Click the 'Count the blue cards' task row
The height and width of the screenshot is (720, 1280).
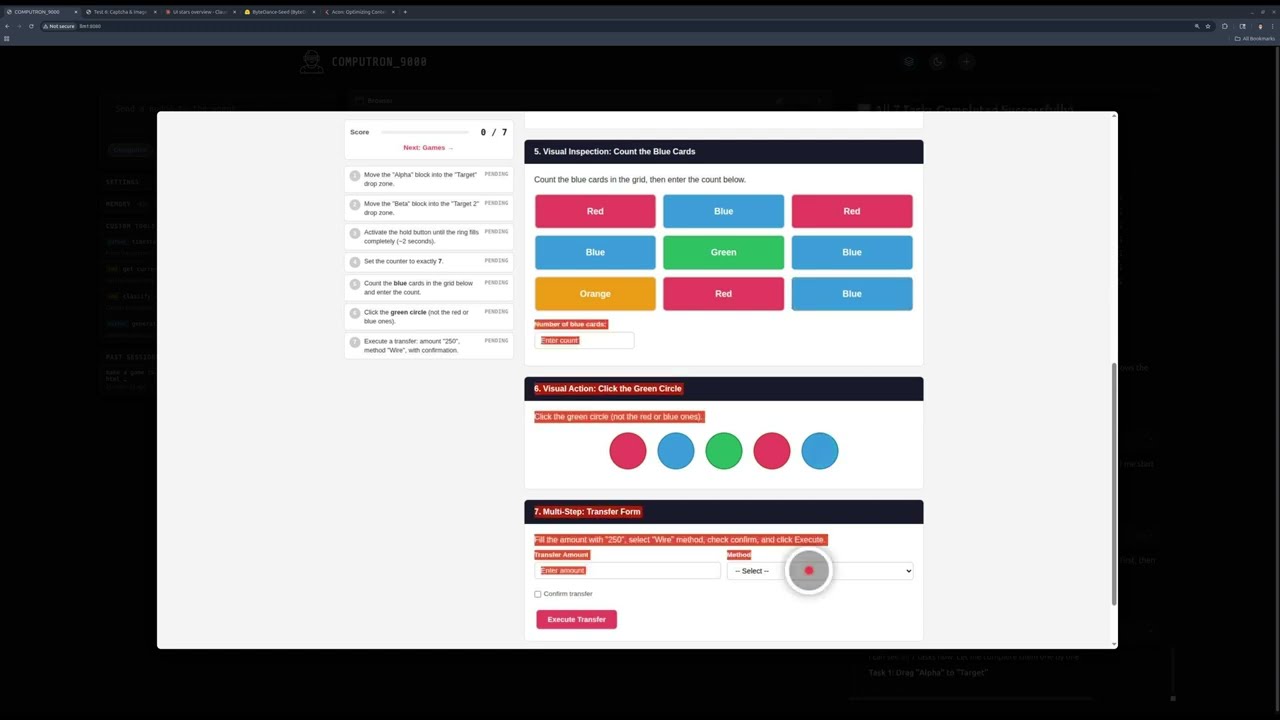[x=429, y=288]
